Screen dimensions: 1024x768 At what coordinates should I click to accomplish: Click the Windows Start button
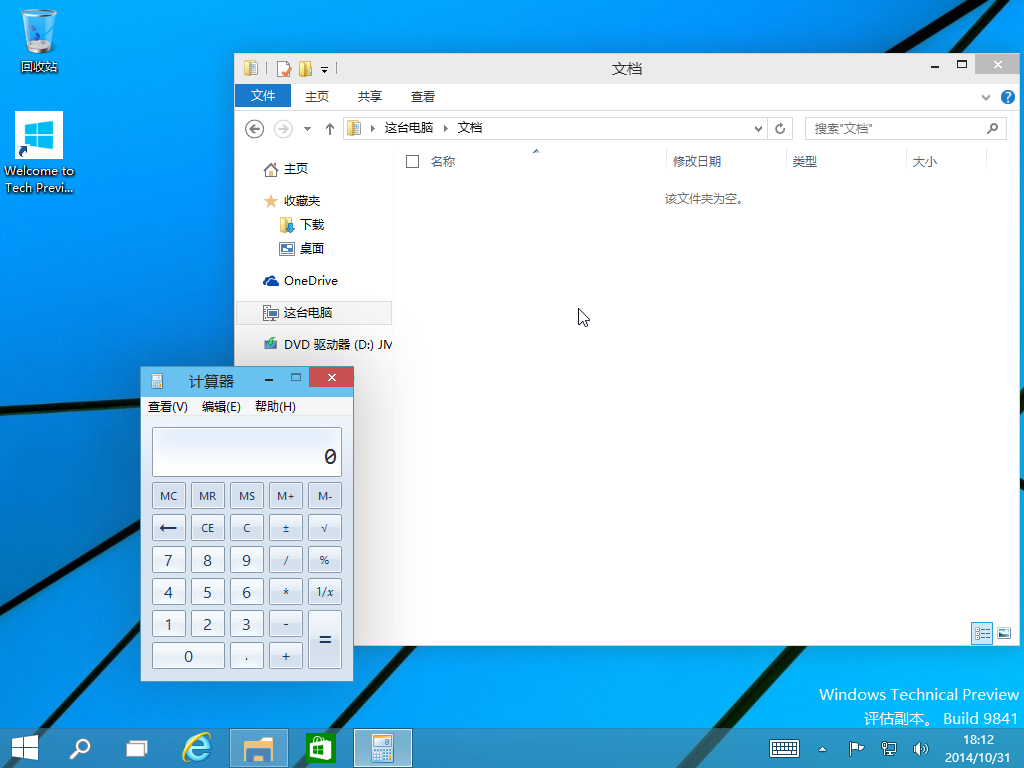(x=25, y=748)
